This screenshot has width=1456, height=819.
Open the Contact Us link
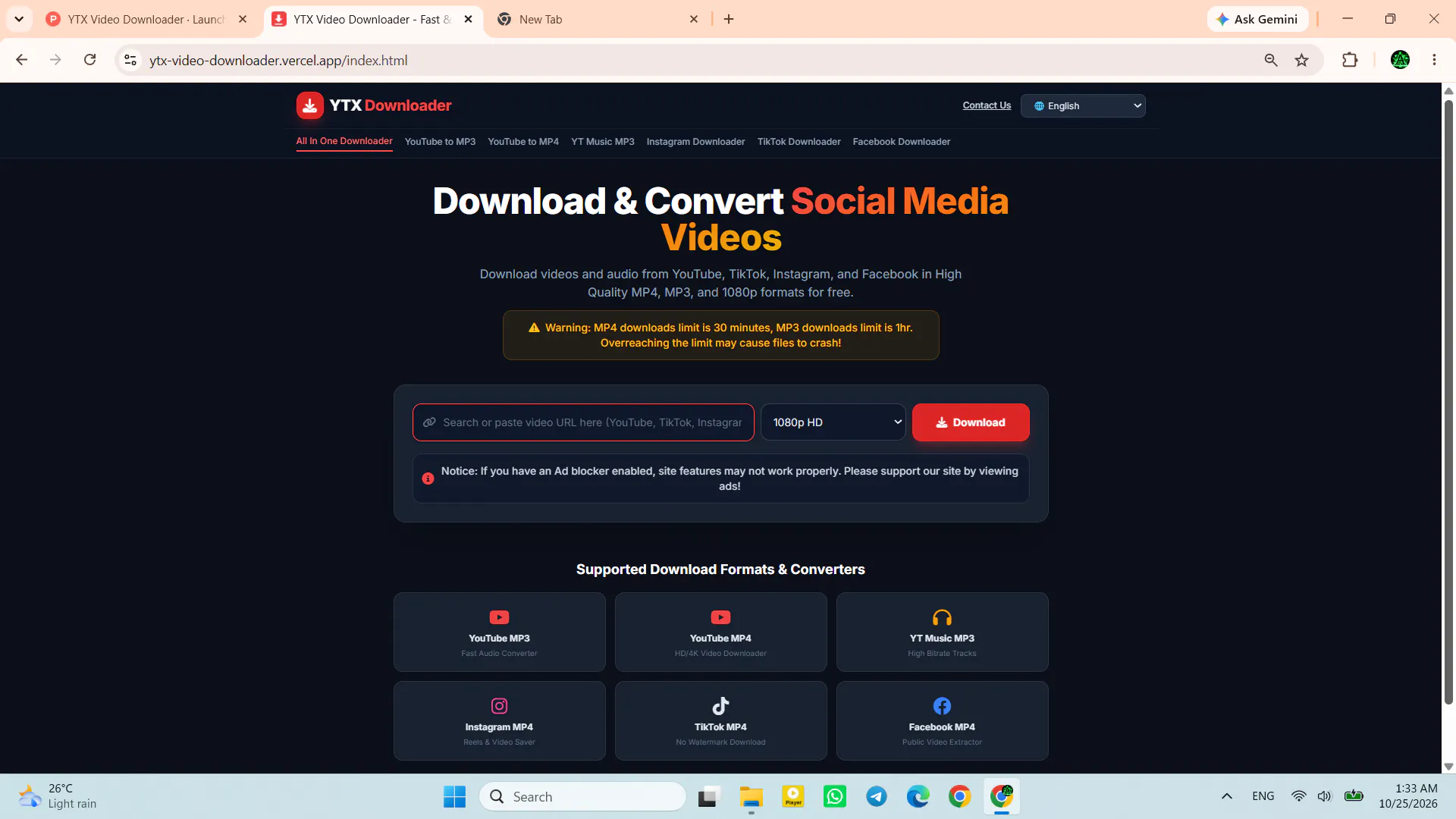pos(987,105)
